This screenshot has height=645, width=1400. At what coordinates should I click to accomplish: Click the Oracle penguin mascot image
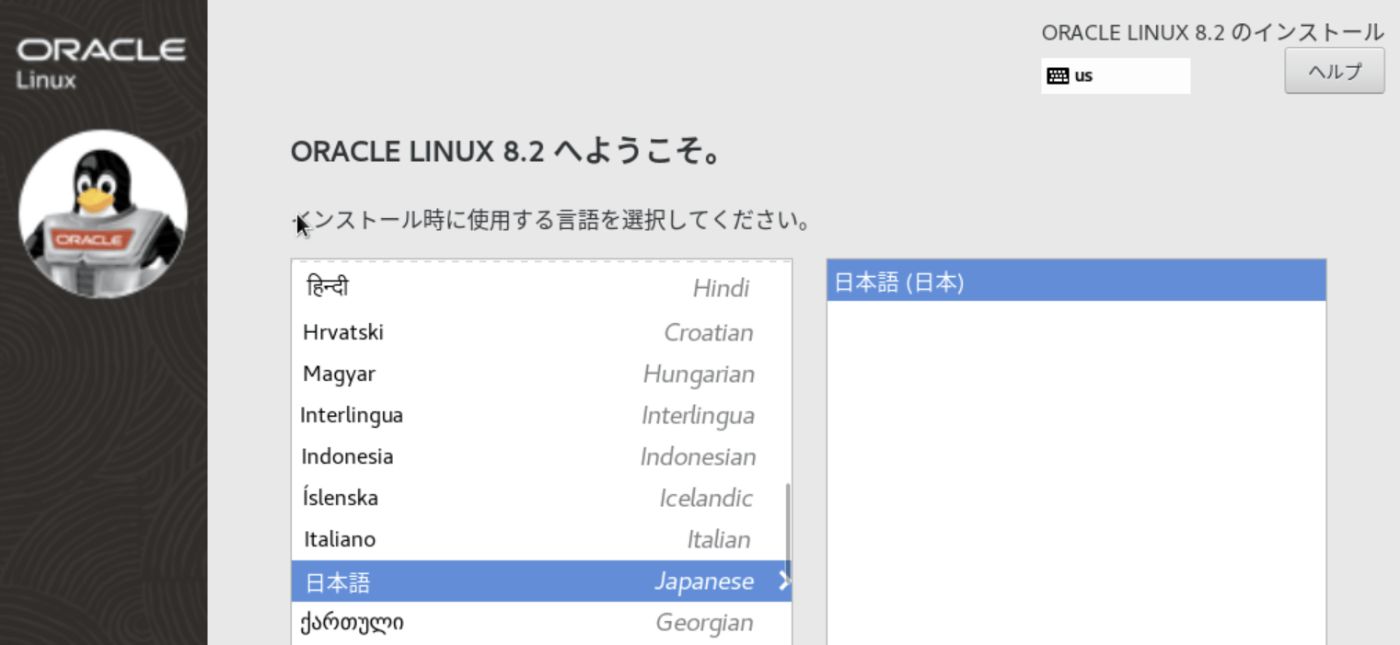[103, 213]
